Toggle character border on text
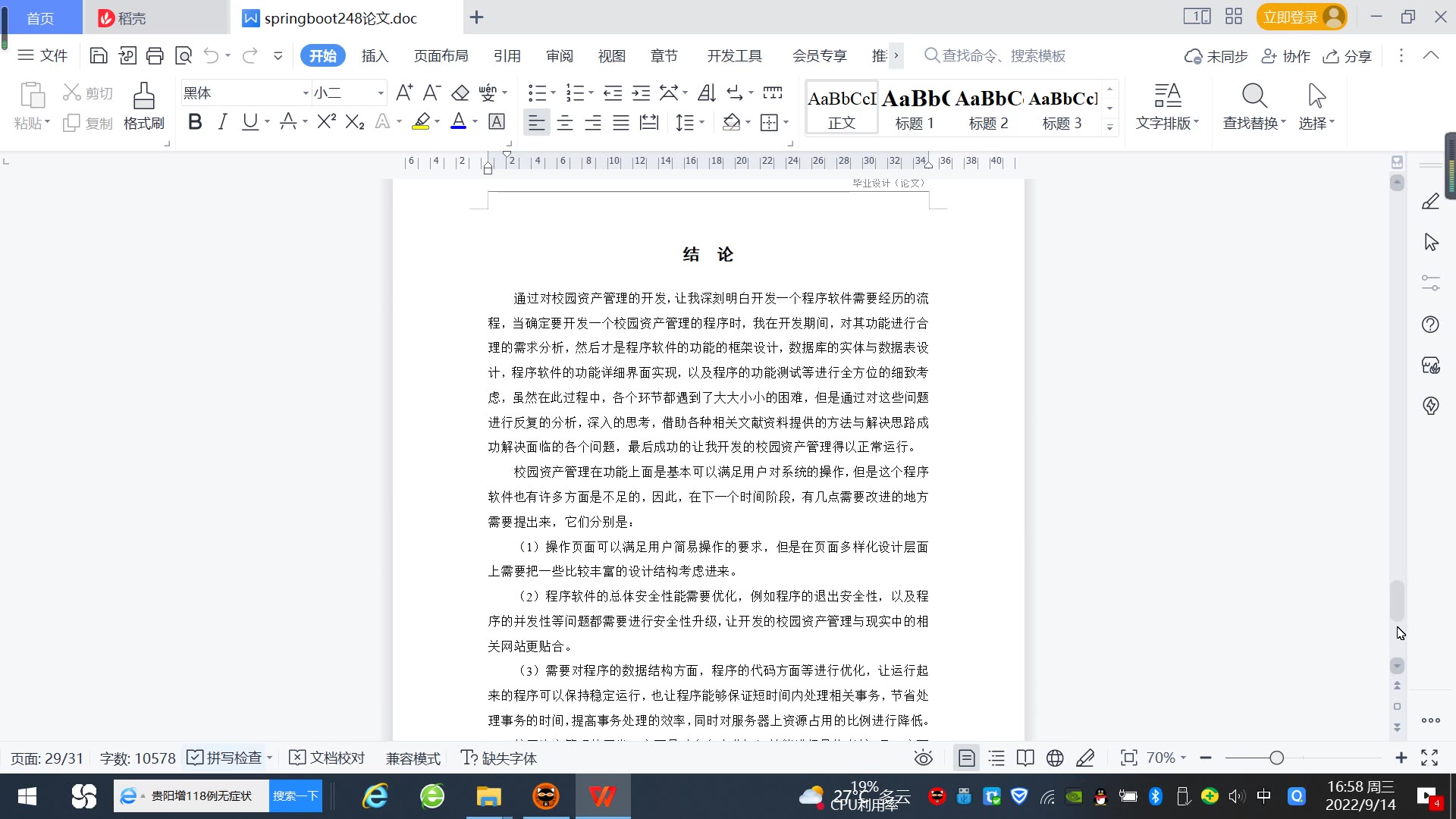The width and height of the screenshot is (1456, 819). pos(497,121)
